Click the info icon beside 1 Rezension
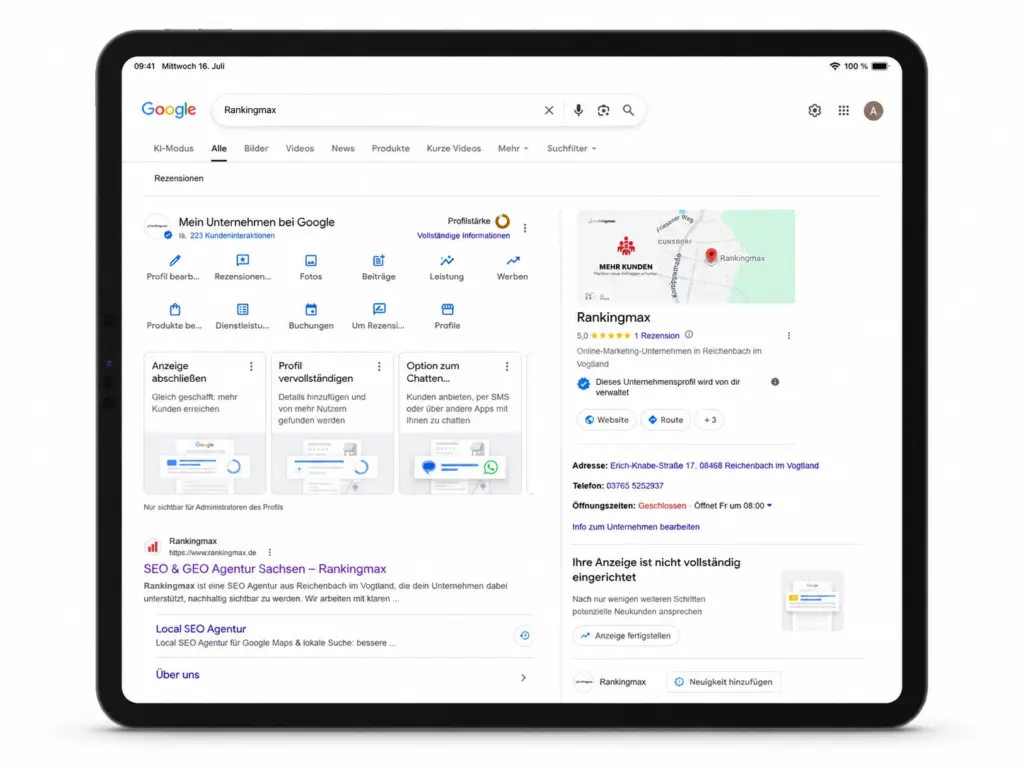This screenshot has height=768, width=1024. click(689, 335)
